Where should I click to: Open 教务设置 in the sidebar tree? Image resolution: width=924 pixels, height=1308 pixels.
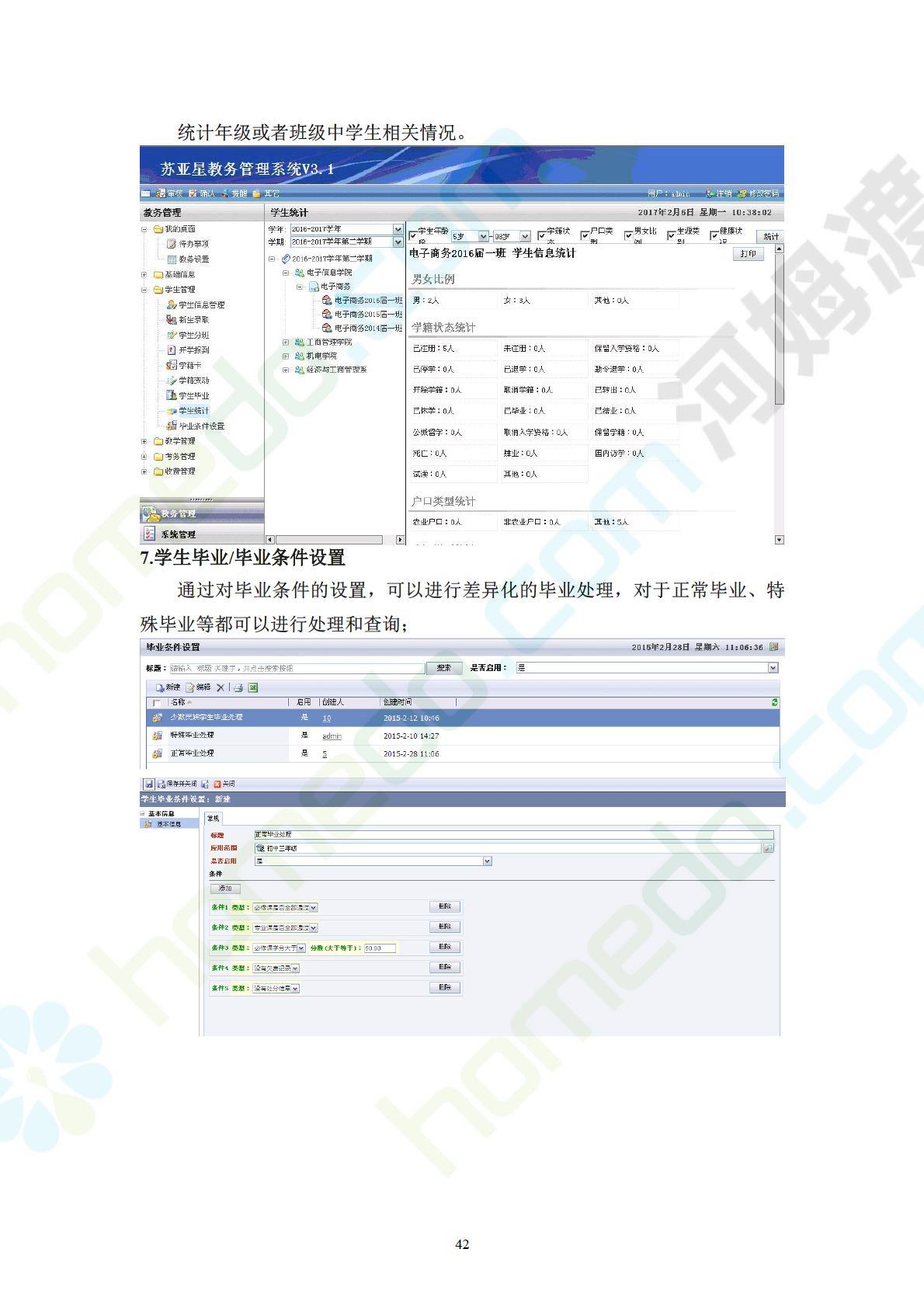tap(187, 259)
